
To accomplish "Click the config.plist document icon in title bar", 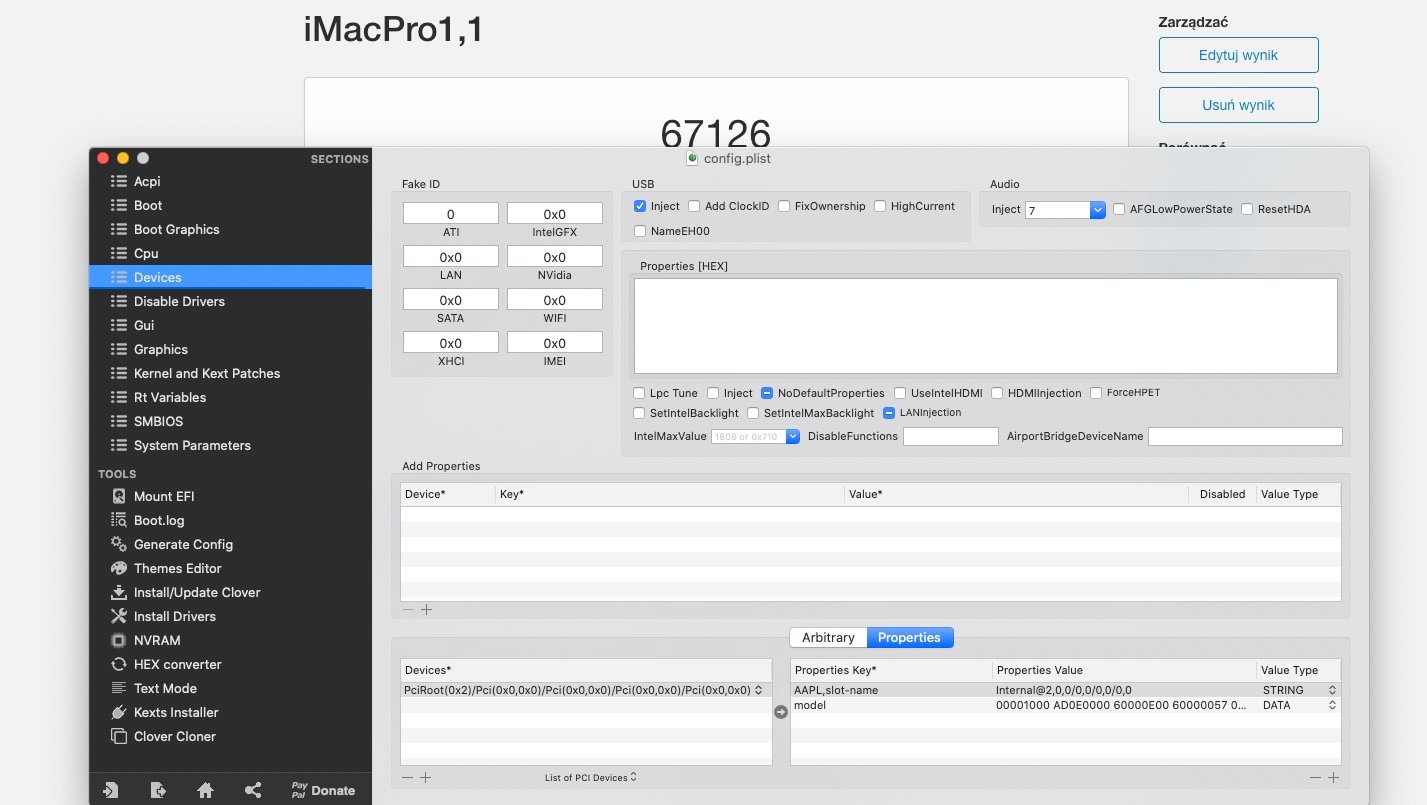I will coord(692,158).
